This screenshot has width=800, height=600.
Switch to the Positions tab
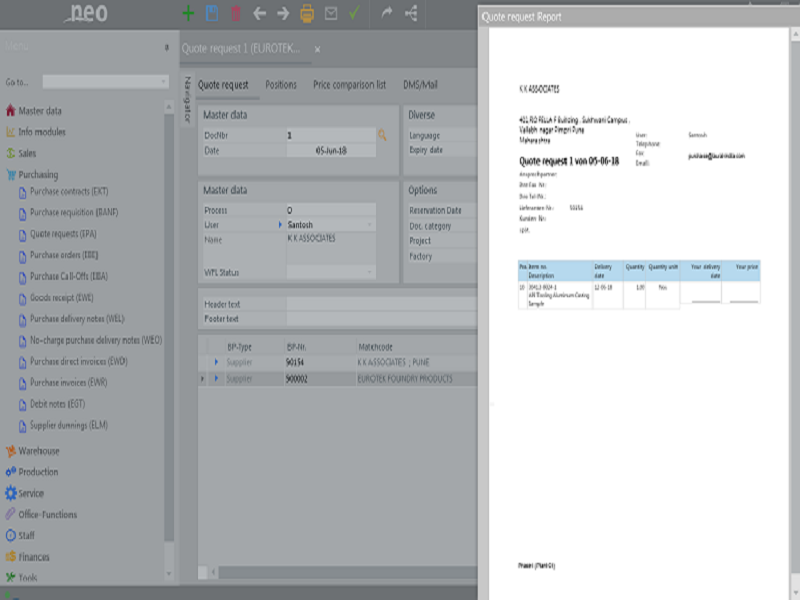click(x=281, y=85)
